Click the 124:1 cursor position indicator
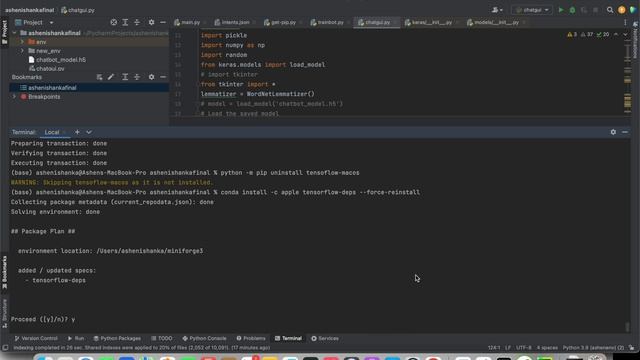This screenshot has width=640, height=360. (x=494, y=348)
